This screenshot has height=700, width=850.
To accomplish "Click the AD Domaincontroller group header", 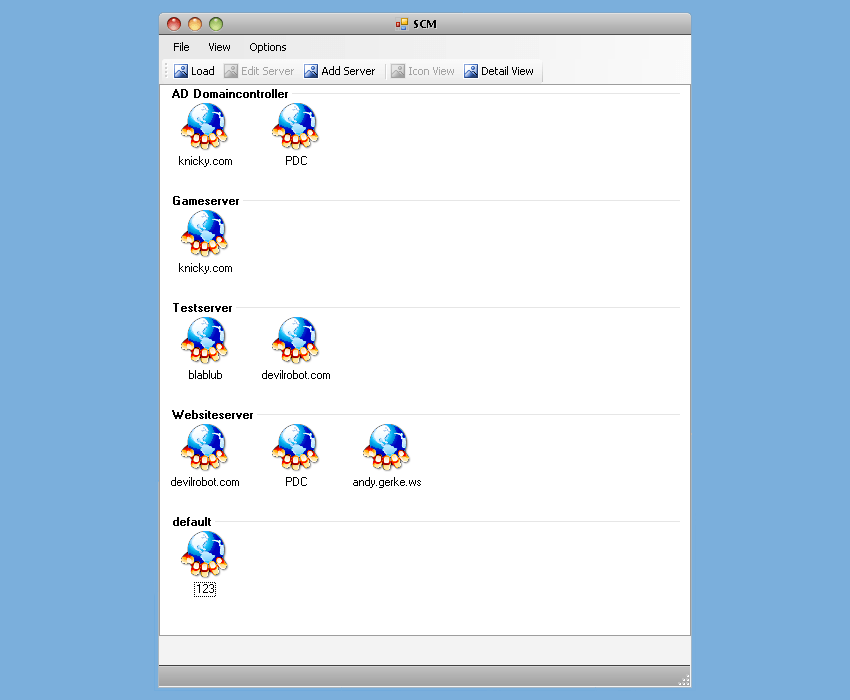I will (x=230, y=94).
